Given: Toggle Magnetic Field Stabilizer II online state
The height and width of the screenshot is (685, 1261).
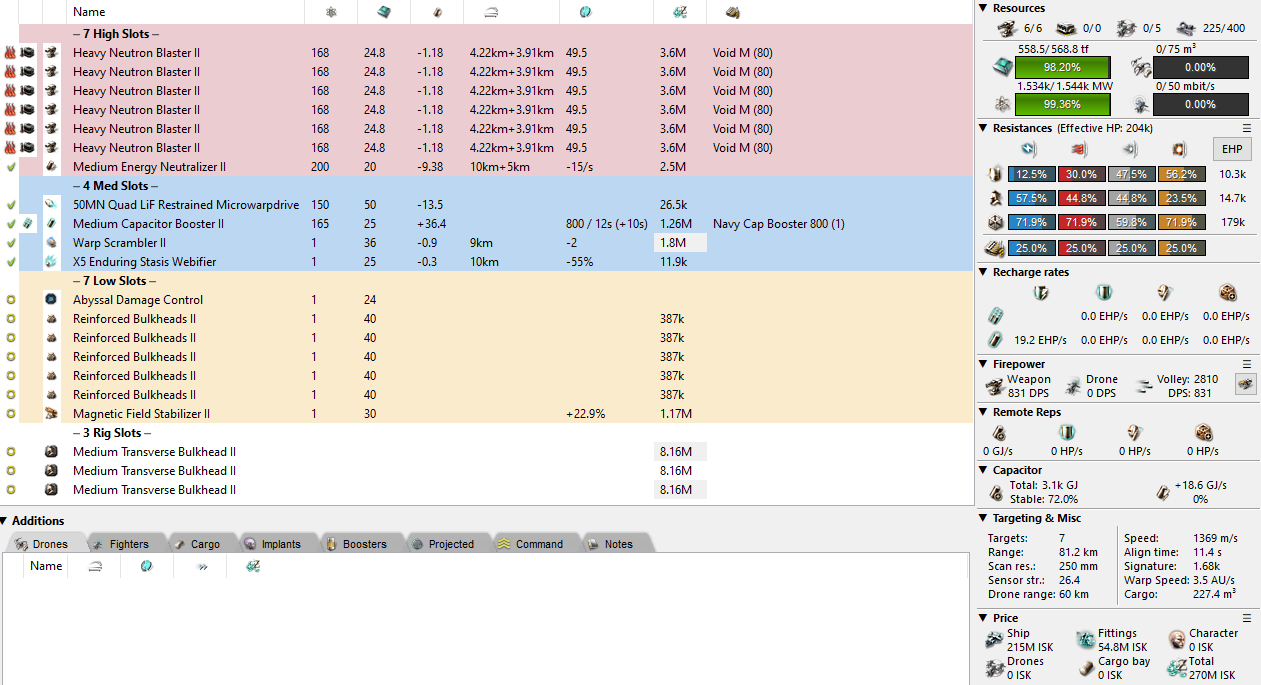Looking at the screenshot, I should 11,414.
